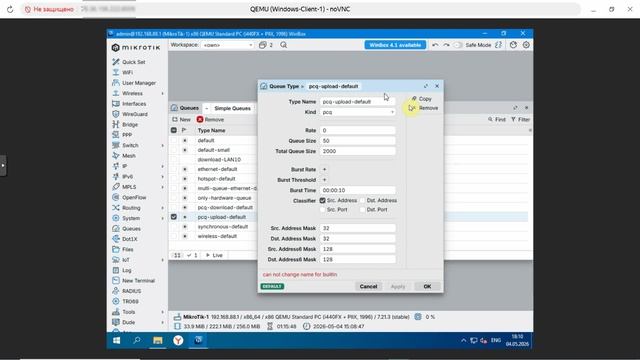Image resolution: width=640 pixels, height=360 pixels.
Task: Click the redo arrow in toolbar
Action: (x=446, y=45)
